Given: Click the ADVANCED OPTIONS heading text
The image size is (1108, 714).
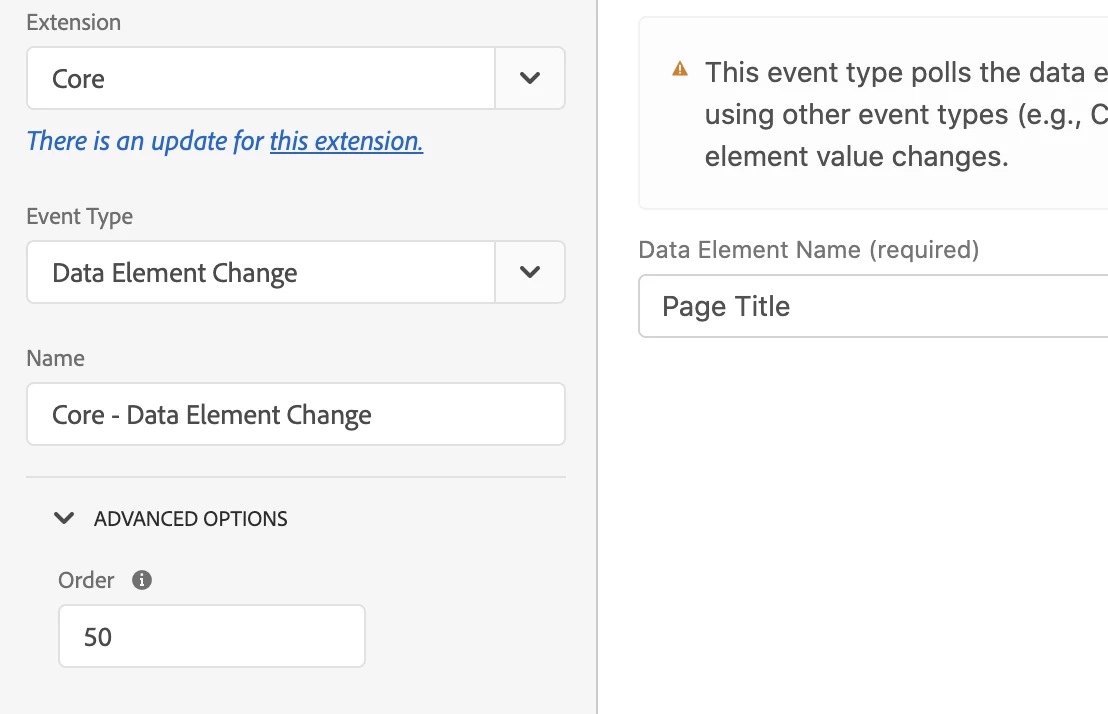Looking at the screenshot, I should (x=190, y=519).
